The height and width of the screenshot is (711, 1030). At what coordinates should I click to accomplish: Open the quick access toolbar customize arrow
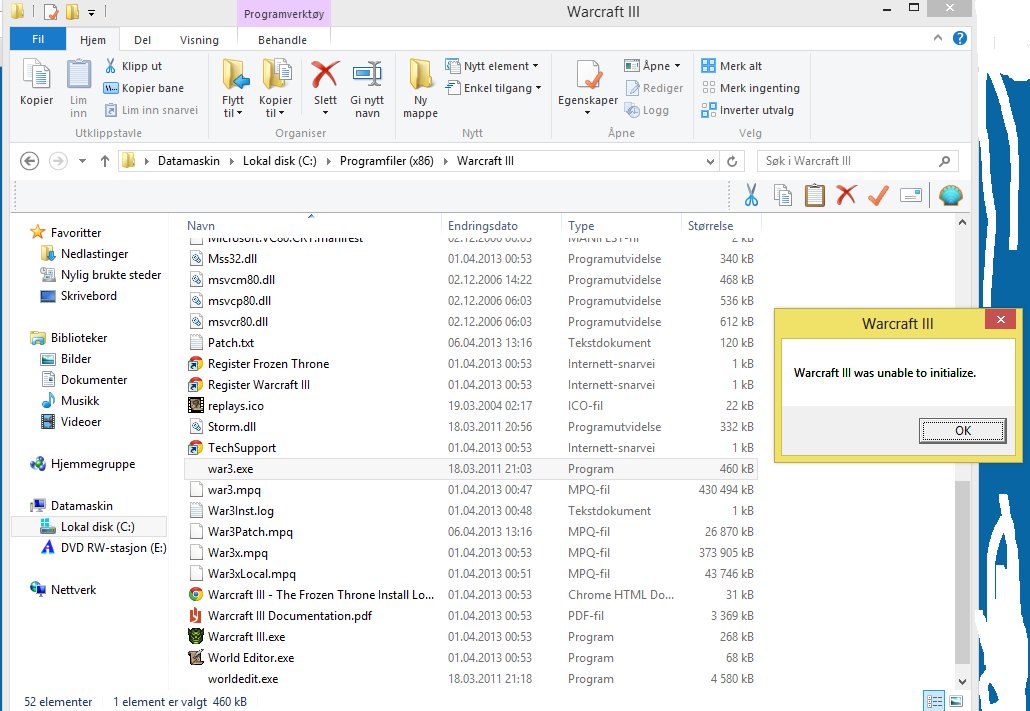pyautogui.click(x=91, y=12)
